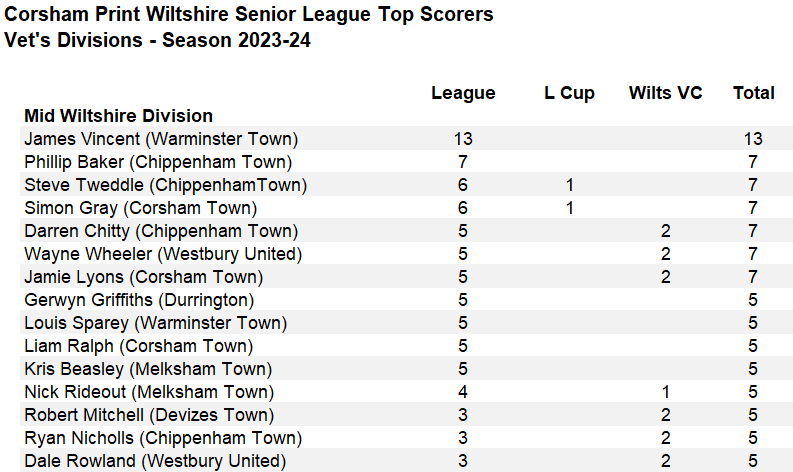This screenshot has width=793, height=472.
Task: Select James Vincent (Warminster Town) row name
Action: click(x=161, y=139)
